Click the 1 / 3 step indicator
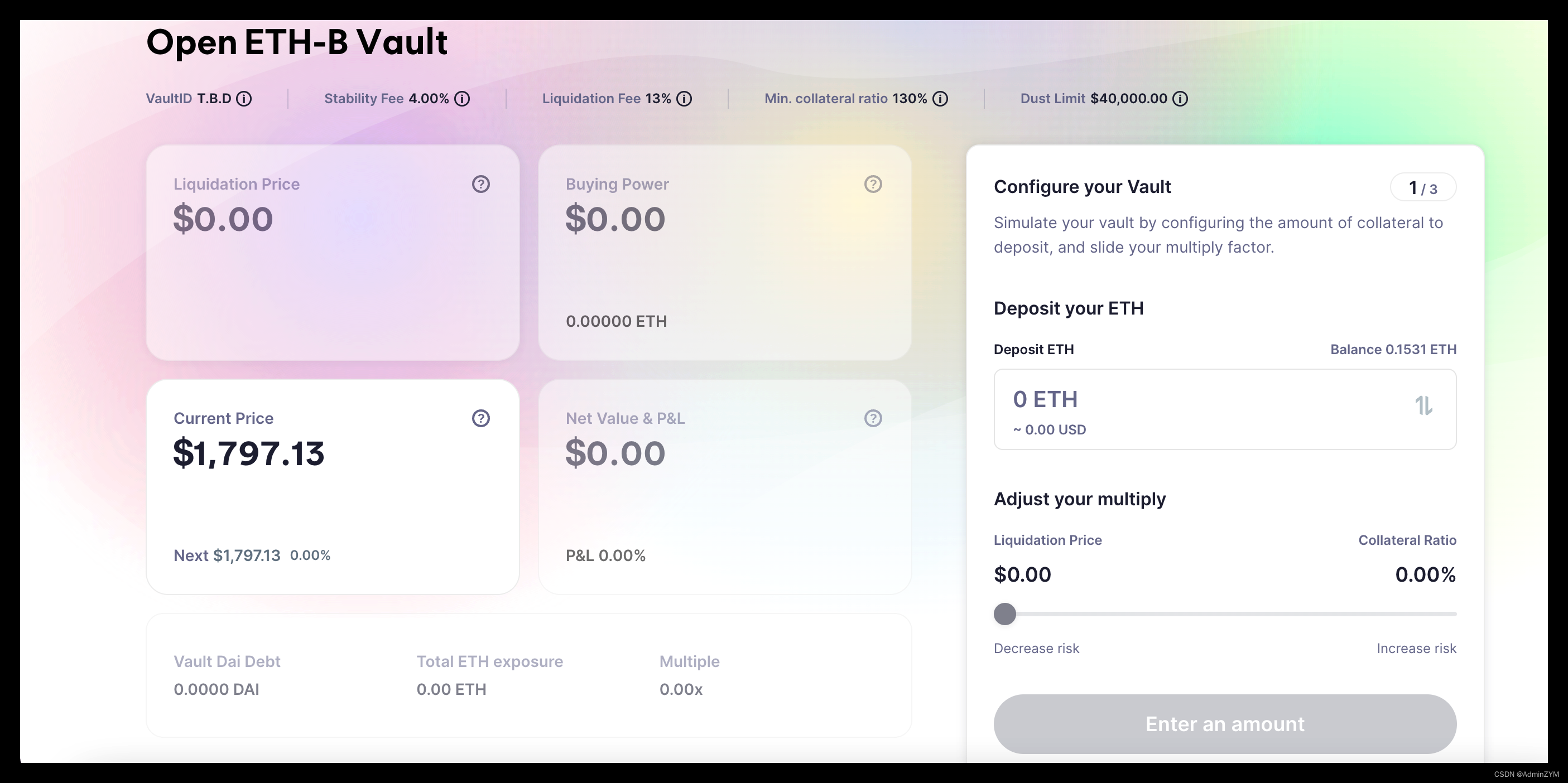The image size is (1568, 783). [x=1422, y=187]
